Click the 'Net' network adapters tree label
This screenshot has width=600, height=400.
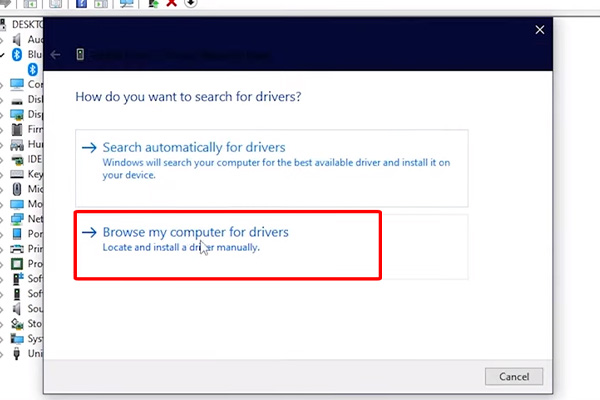35,219
